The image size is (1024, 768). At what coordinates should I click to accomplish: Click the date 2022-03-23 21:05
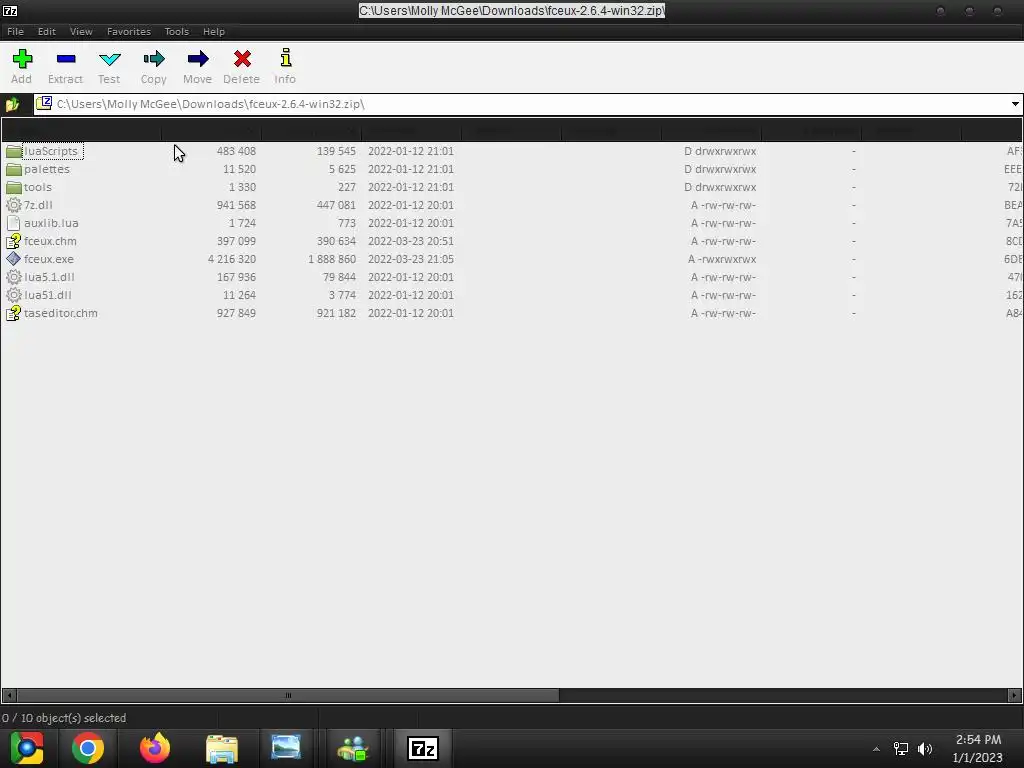pyautogui.click(x=411, y=259)
